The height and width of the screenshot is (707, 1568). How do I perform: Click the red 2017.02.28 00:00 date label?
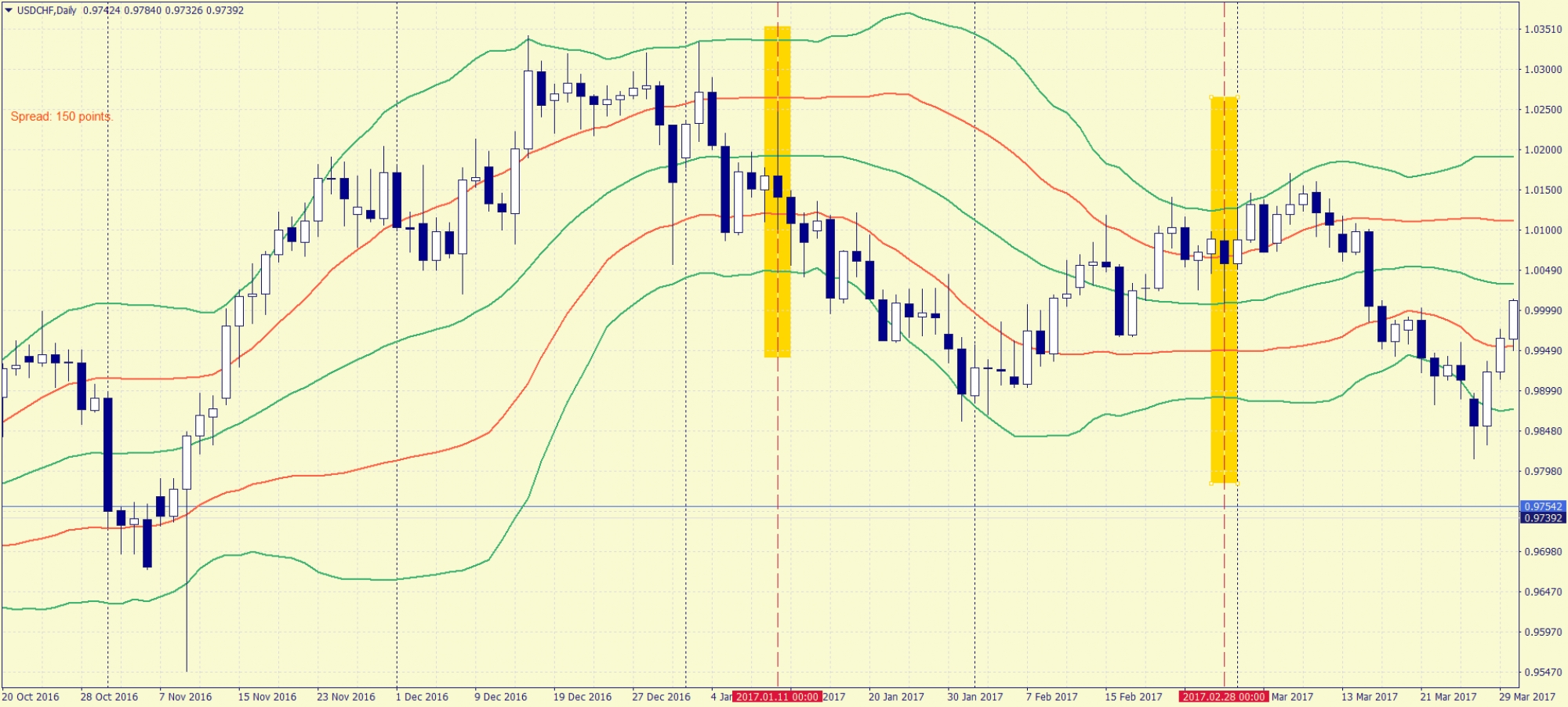click(x=1223, y=697)
